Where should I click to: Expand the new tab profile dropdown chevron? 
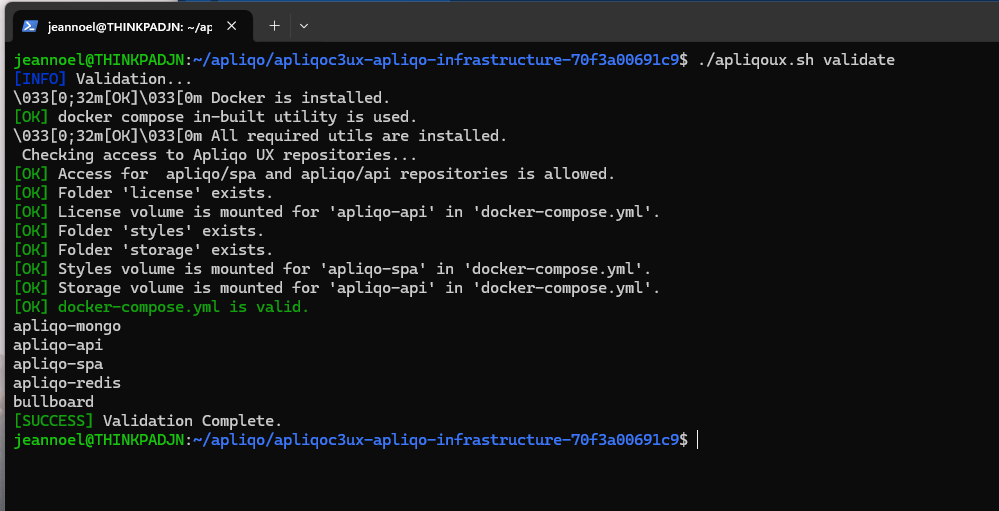[x=304, y=26]
